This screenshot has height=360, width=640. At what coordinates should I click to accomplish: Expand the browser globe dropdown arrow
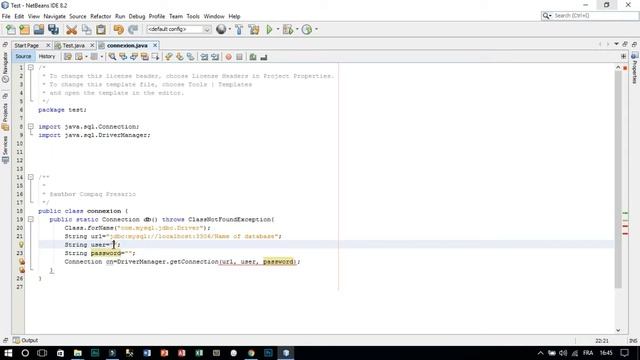click(229, 29)
